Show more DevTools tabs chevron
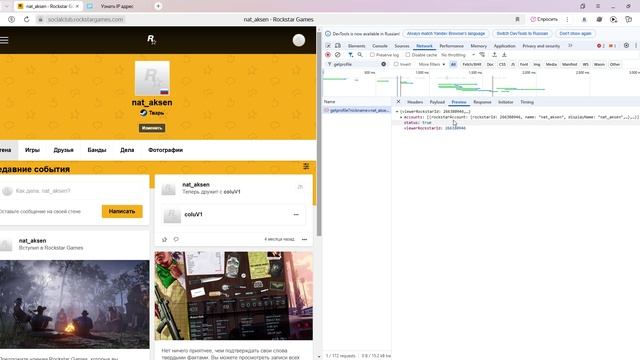Viewport: 640px width, 360px height. [x=570, y=46]
